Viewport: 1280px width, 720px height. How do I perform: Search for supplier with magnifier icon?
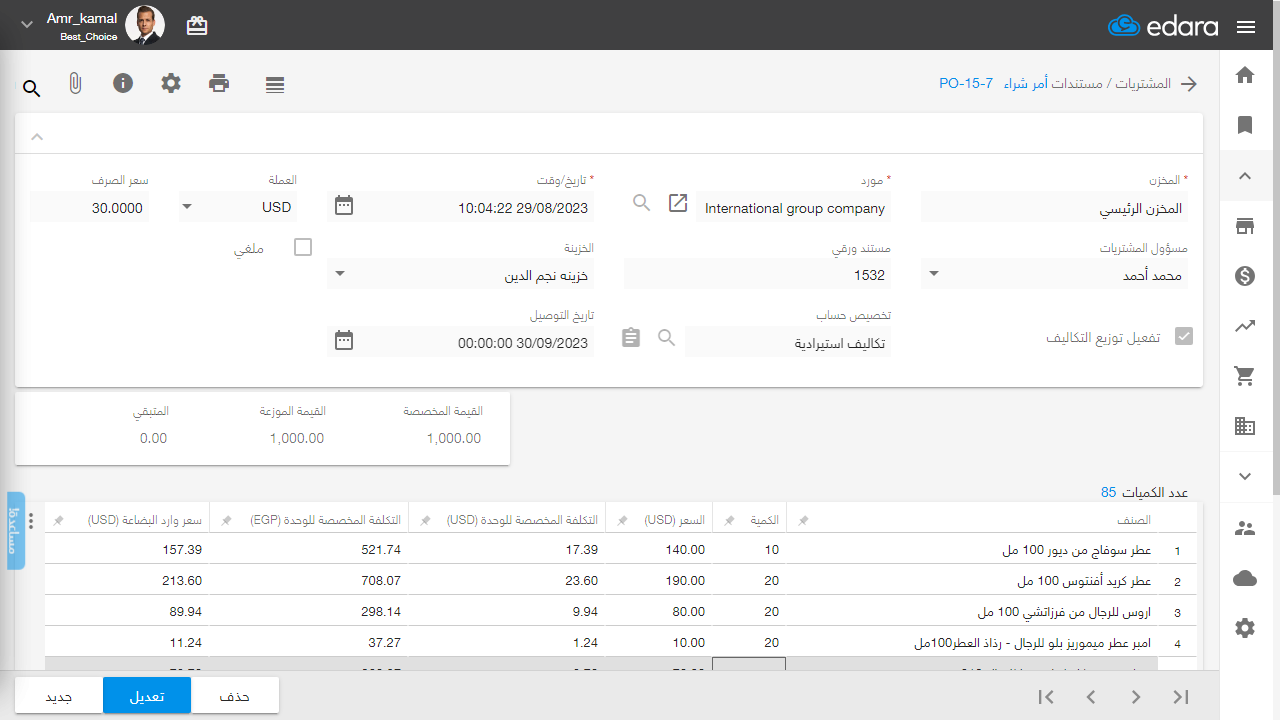642,203
